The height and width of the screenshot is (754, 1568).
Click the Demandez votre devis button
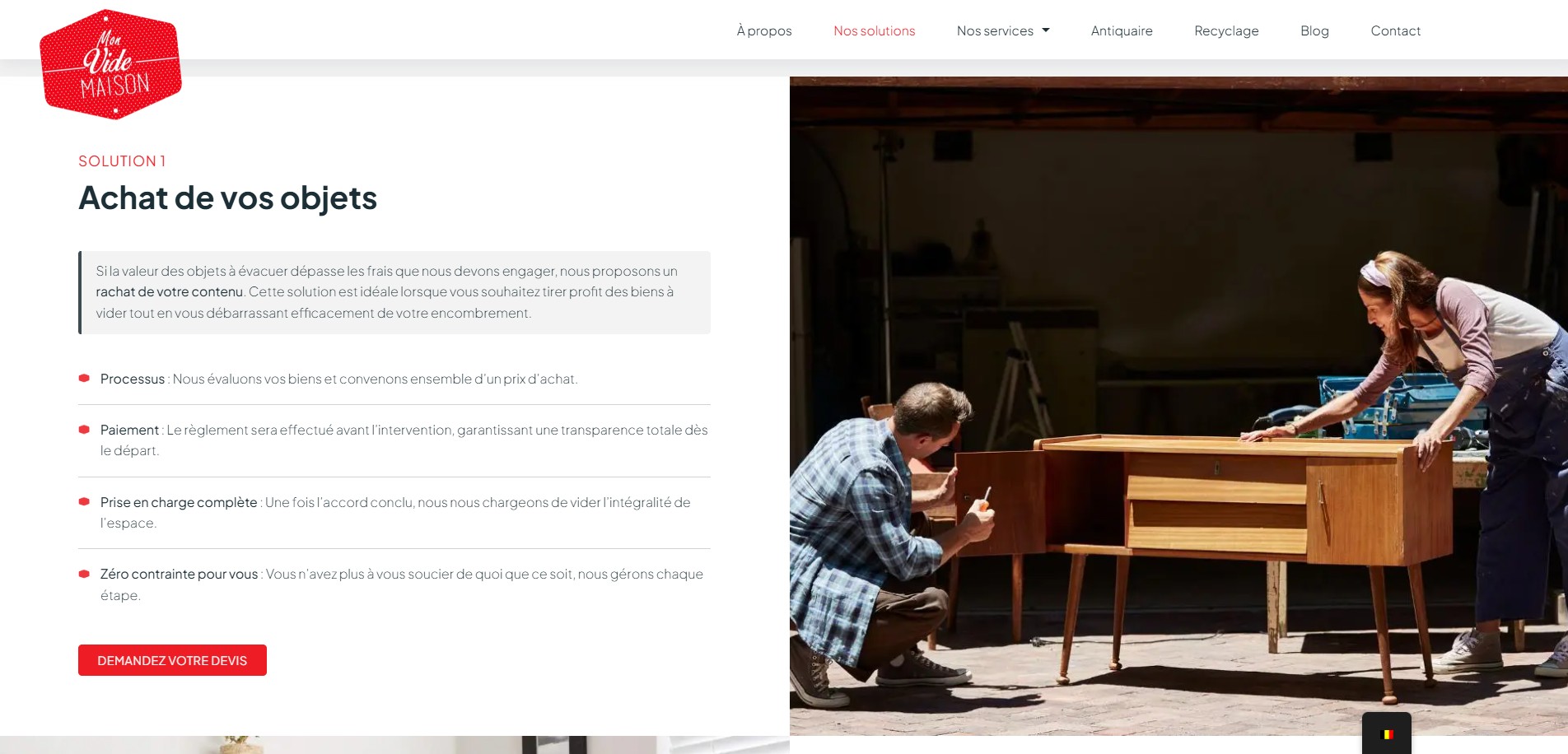point(172,660)
